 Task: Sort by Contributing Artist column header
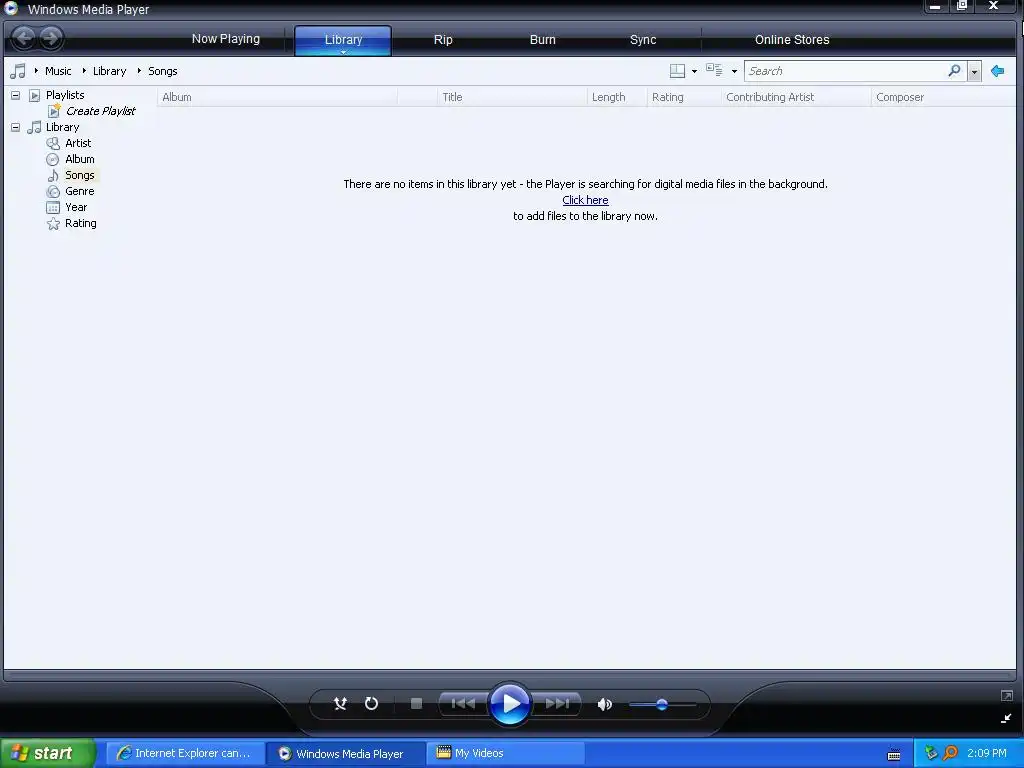pos(796,97)
